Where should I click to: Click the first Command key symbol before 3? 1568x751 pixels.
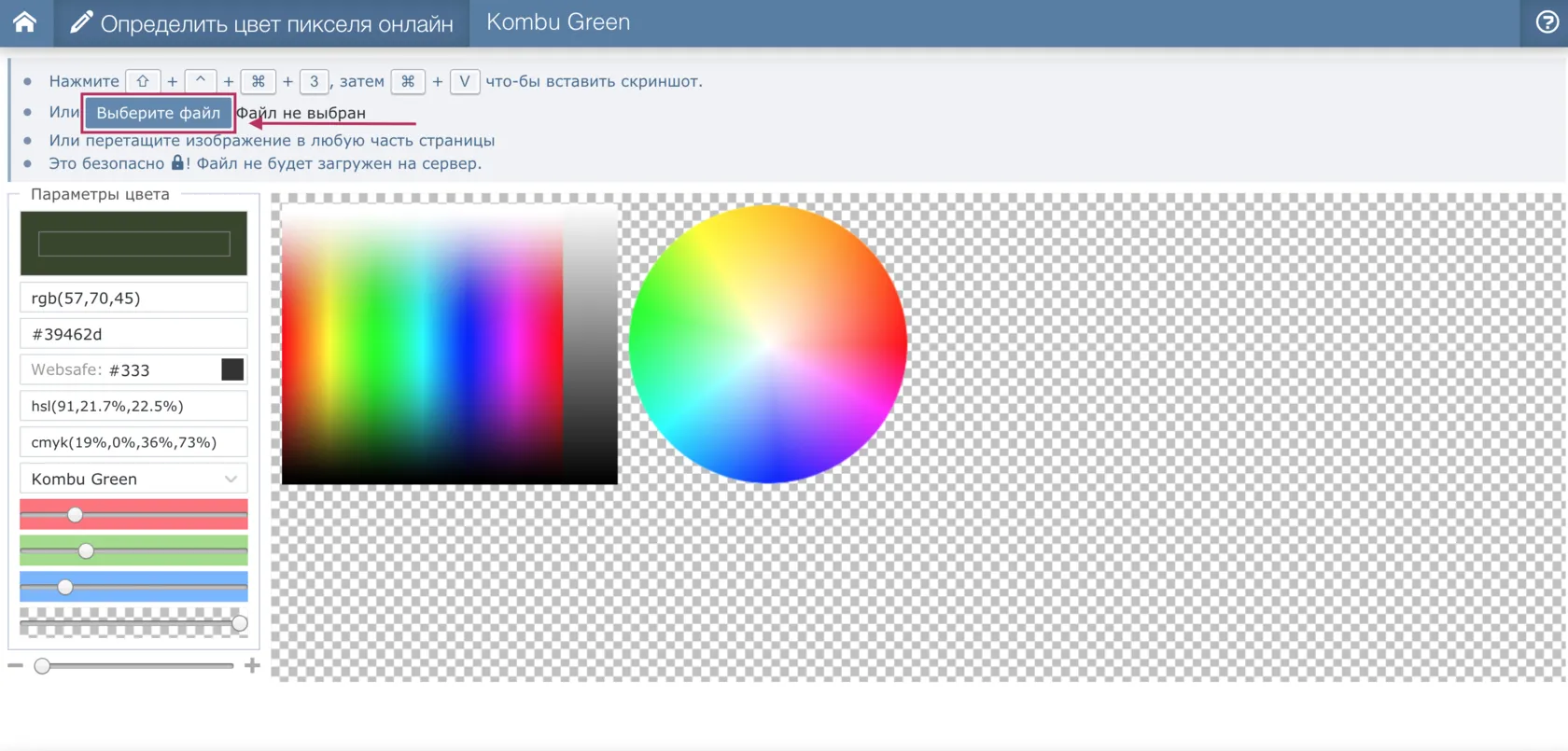coord(258,81)
